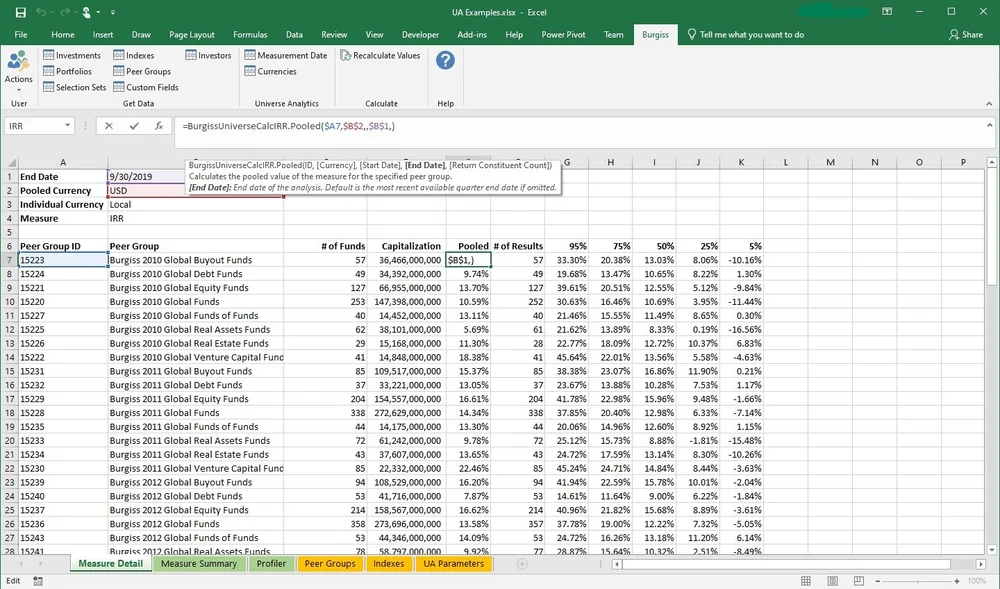Open Measurement Date in Universe Analytics
This screenshot has width=1000, height=589.
(286, 55)
